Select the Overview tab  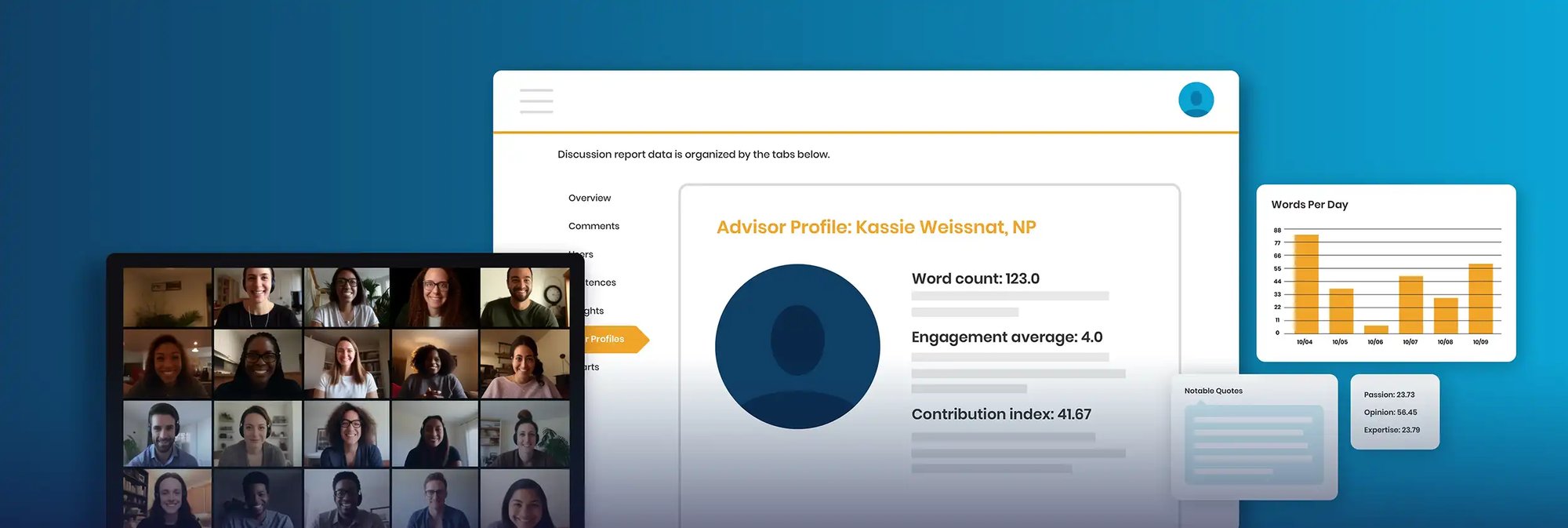590,198
